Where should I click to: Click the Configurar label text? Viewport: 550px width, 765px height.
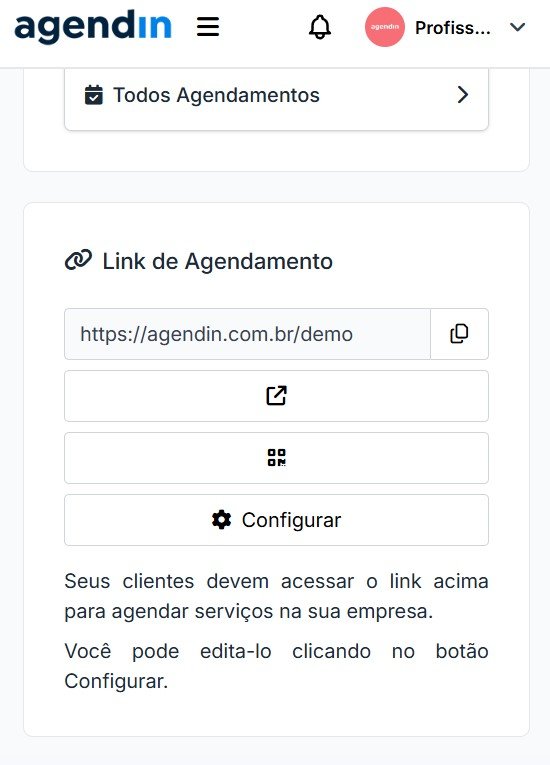pyautogui.click(x=291, y=521)
